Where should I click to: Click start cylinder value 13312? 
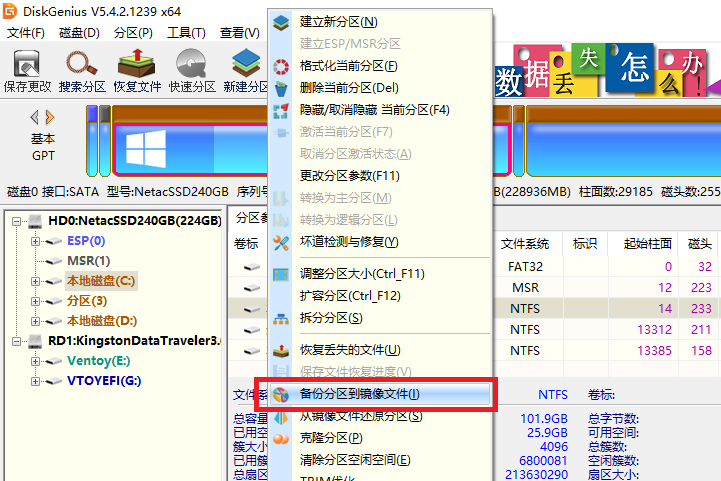click(x=654, y=330)
